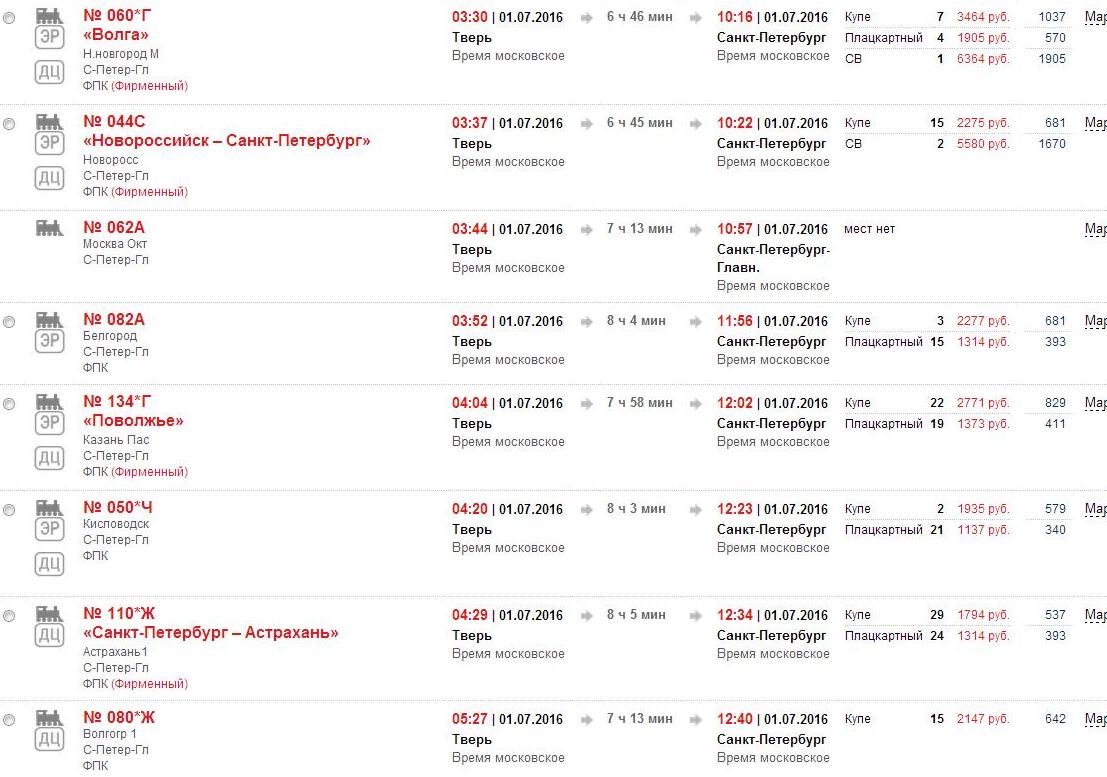Open the «Санкт-Петербург – Астрахань» train link

coord(211,633)
